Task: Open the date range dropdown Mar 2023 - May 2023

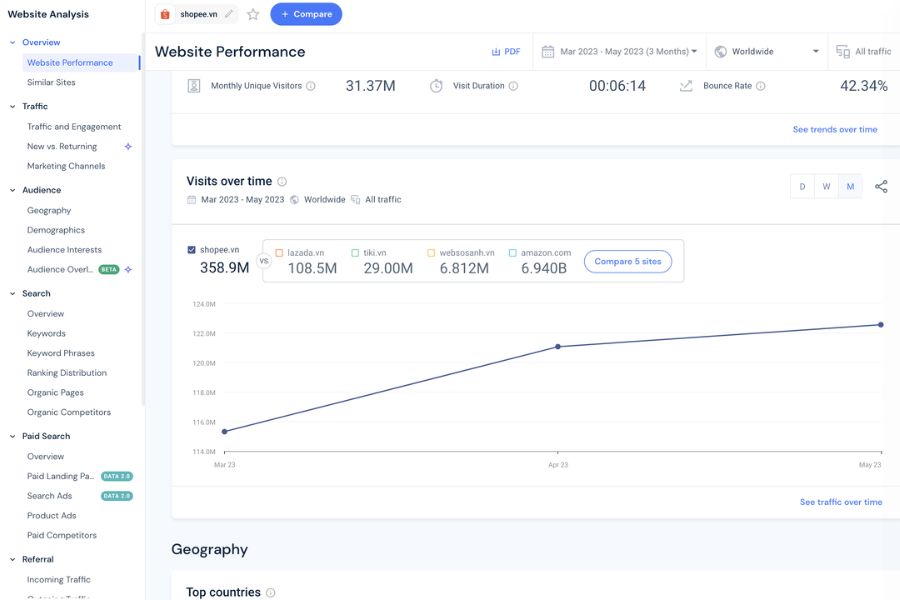Action: click(619, 52)
